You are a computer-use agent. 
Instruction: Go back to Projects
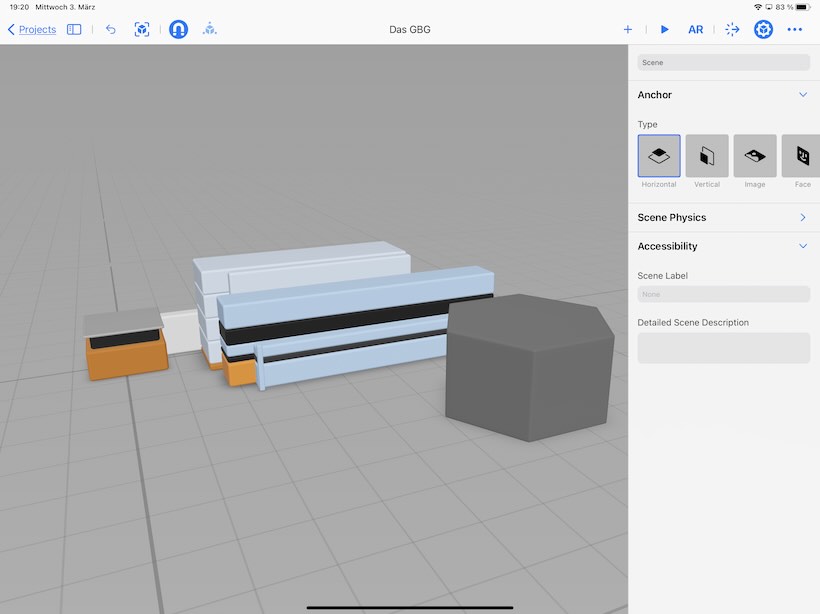32,30
